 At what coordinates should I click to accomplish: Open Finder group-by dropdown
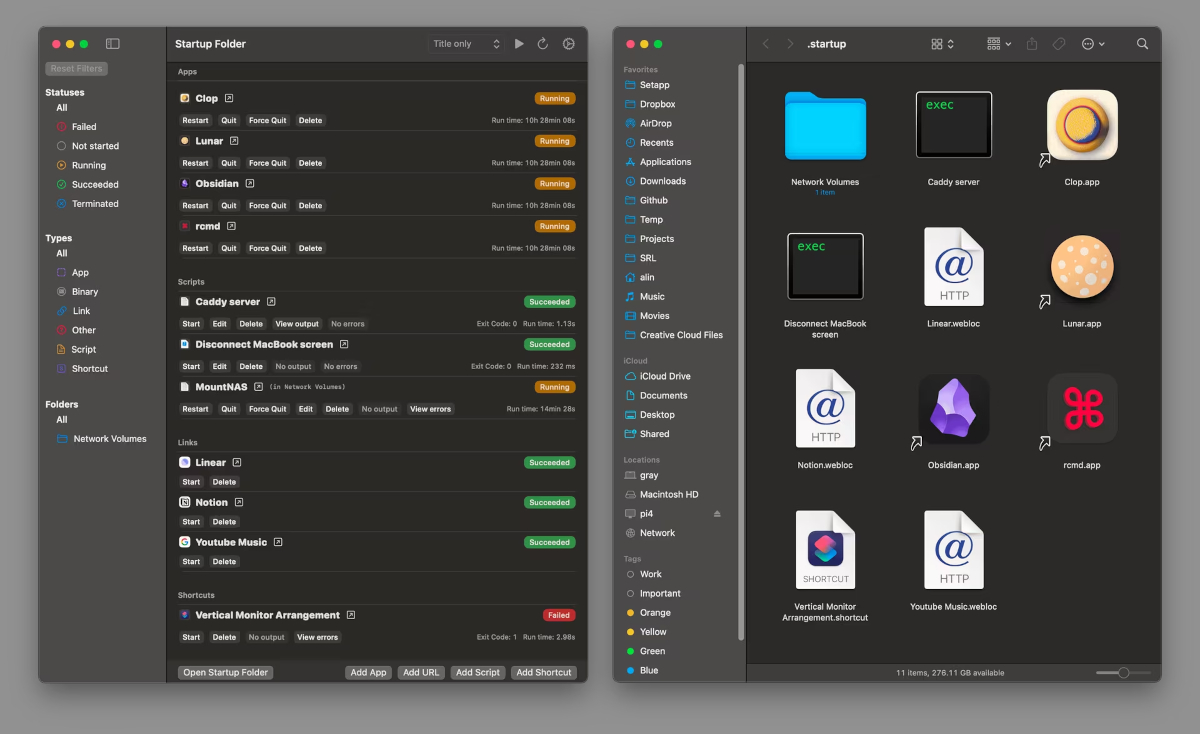tap(999, 44)
